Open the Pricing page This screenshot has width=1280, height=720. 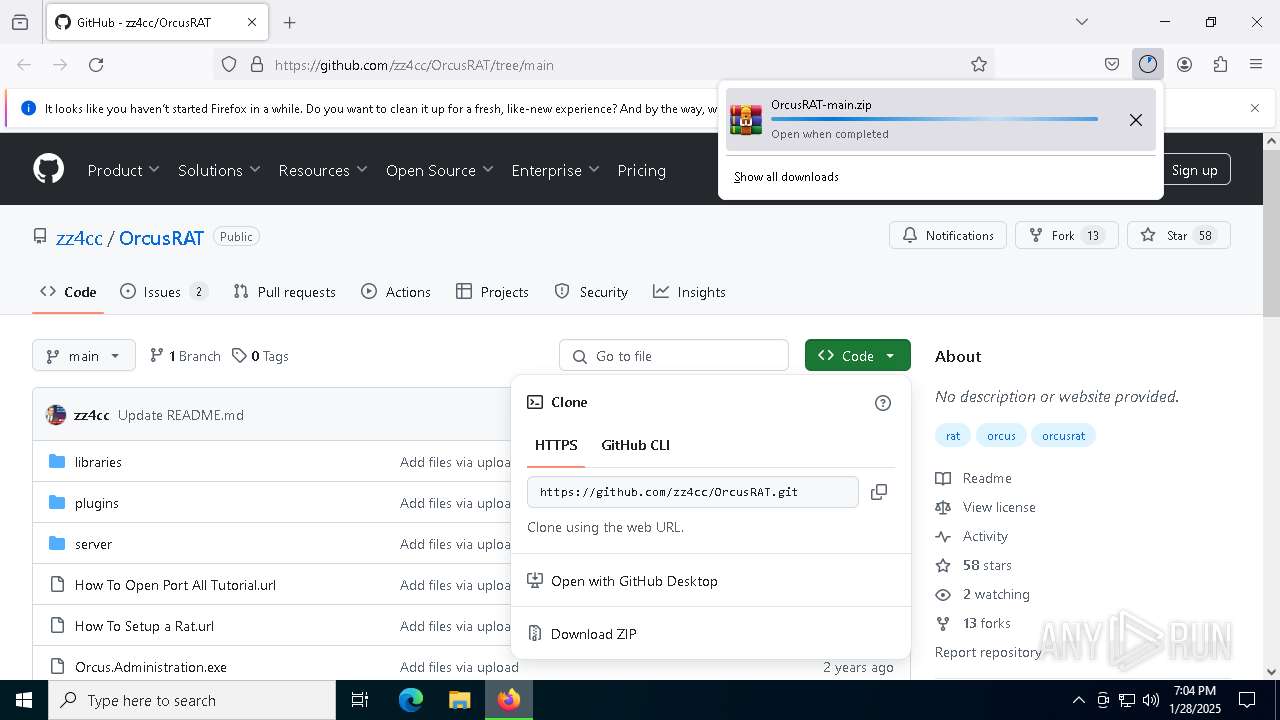[x=641, y=170]
